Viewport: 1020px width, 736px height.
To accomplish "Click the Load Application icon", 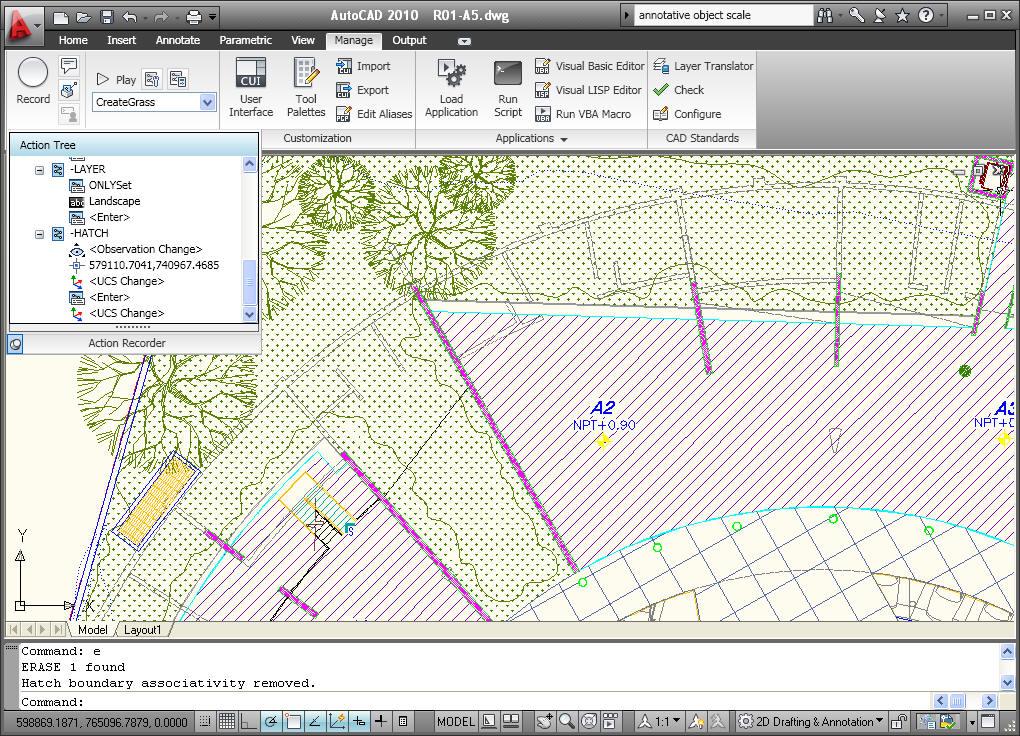I will 451,87.
